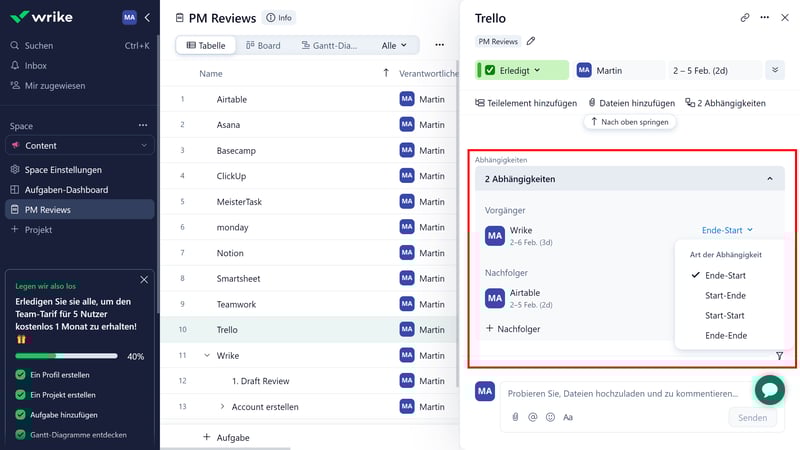
Task: Expand the Account erstellen task
Action: 222,407
